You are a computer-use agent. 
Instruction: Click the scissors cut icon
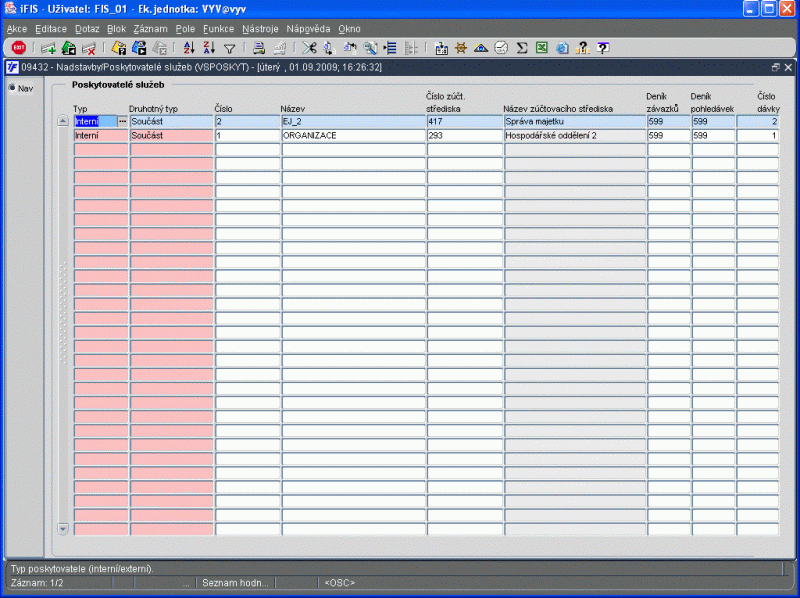[309, 48]
